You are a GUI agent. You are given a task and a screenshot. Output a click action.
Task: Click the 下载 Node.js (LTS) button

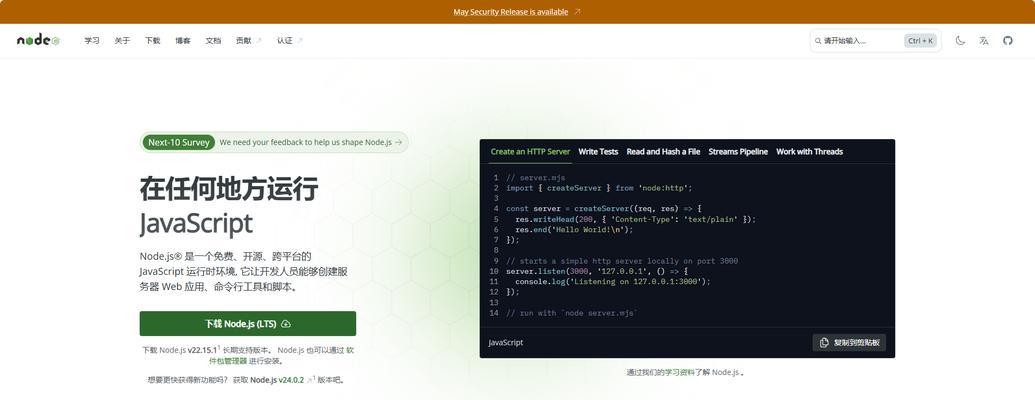tap(248, 323)
